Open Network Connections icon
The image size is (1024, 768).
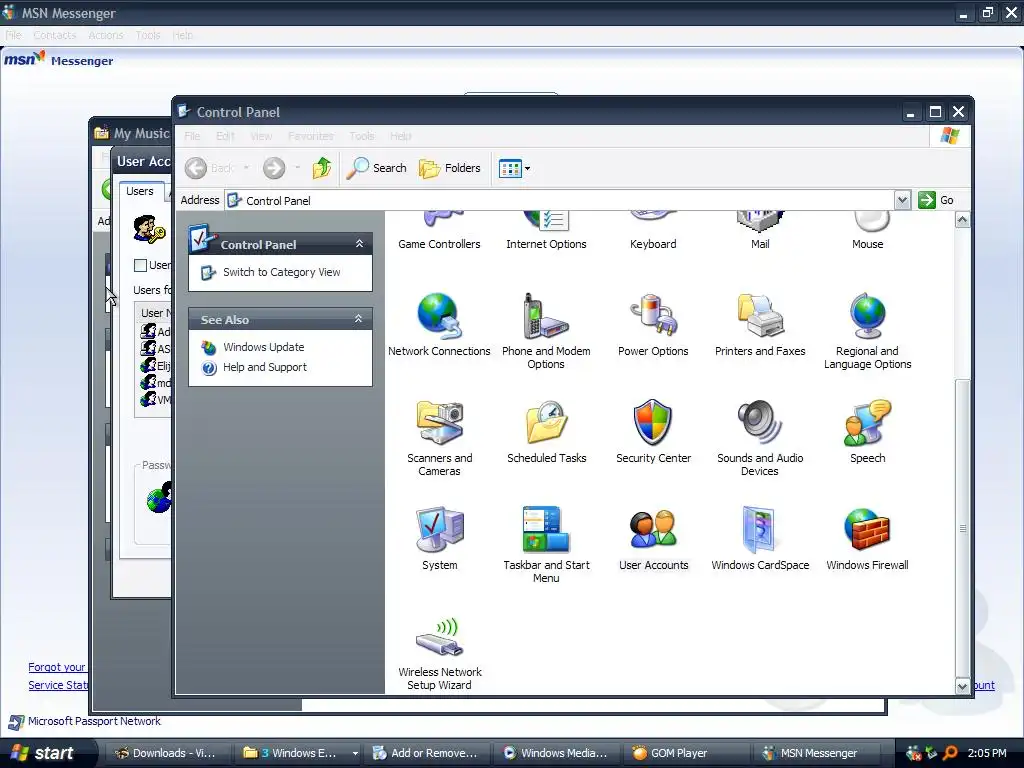click(439, 325)
